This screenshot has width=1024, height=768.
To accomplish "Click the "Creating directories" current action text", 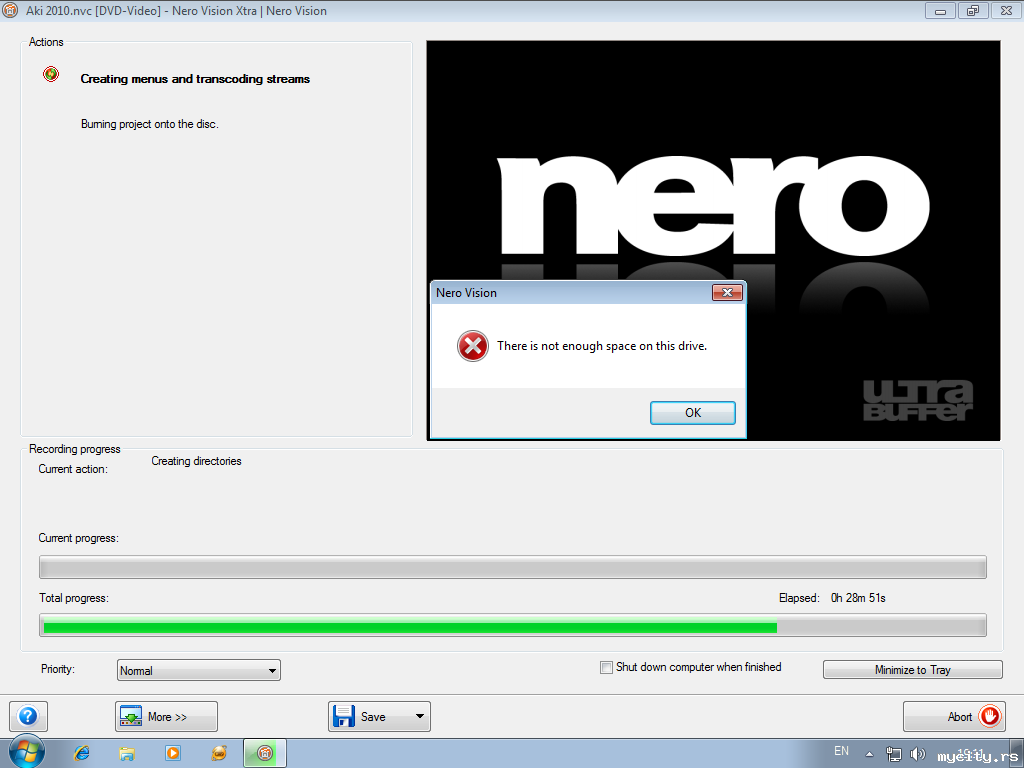I will (x=197, y=461).
